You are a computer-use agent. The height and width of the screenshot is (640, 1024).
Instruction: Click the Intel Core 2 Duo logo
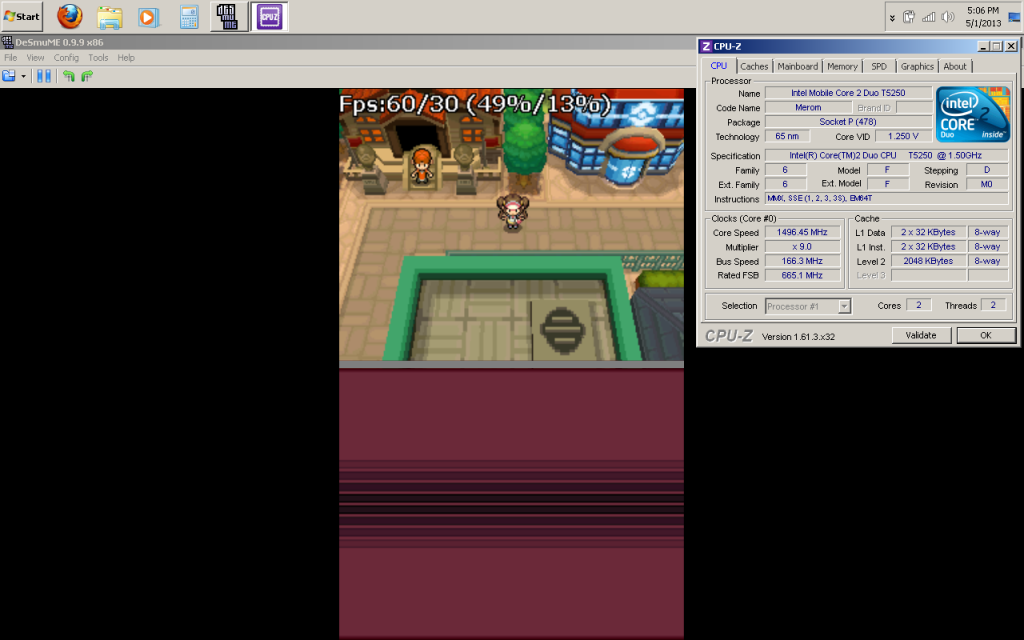(973, 114)
